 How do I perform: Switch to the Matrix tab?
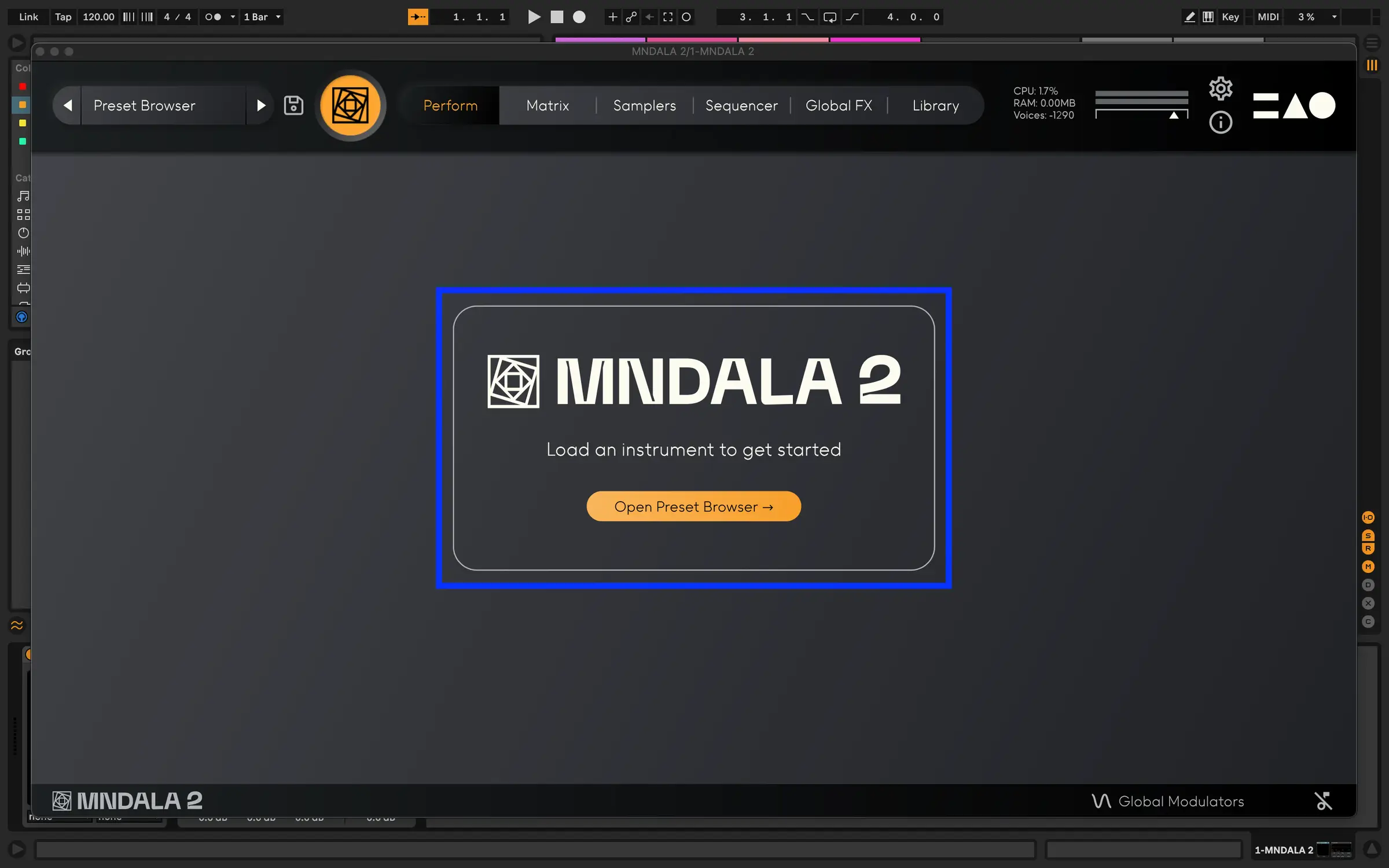click(x=547, y=105)
